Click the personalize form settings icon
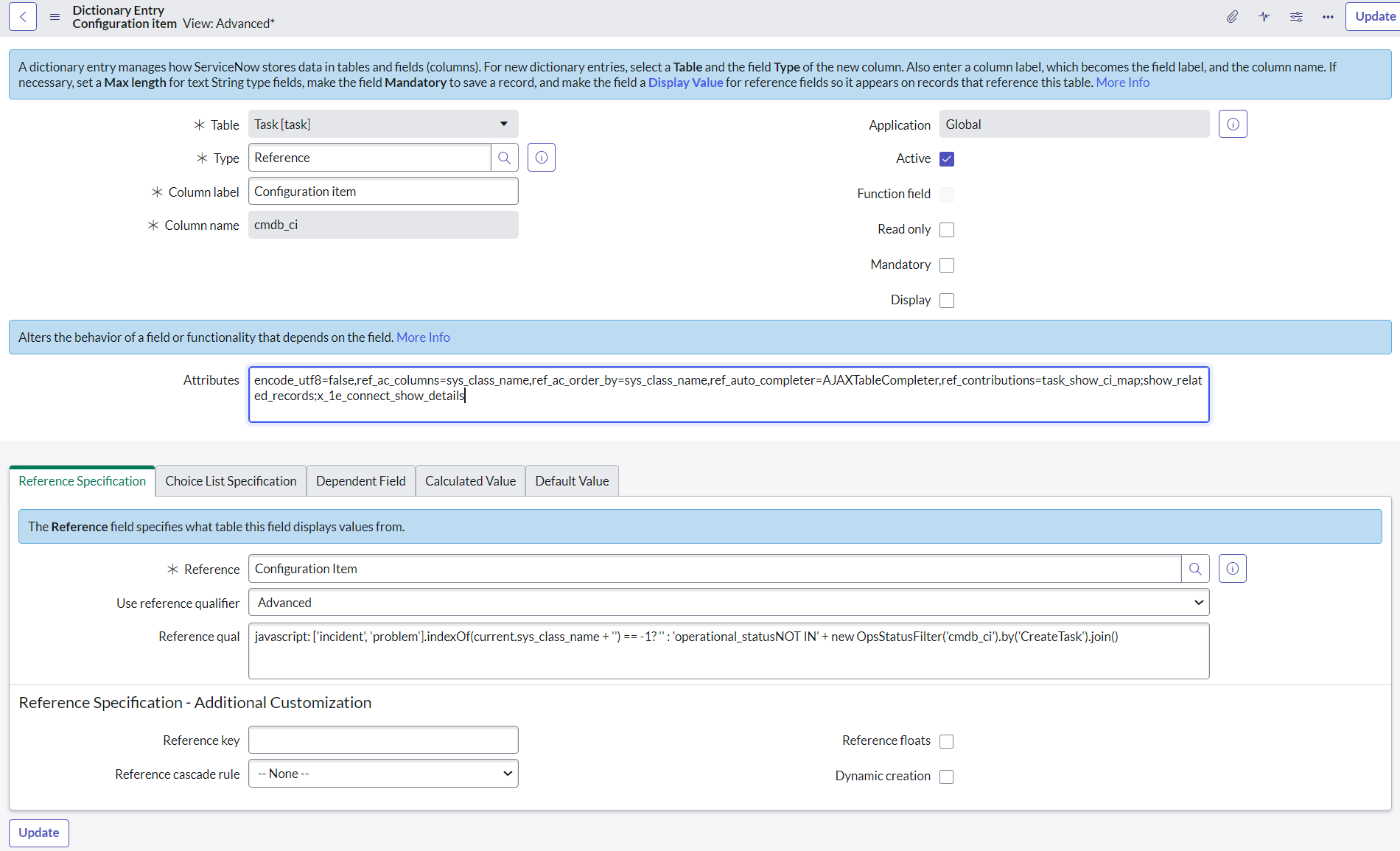1400x851 pixels. 1296,17
